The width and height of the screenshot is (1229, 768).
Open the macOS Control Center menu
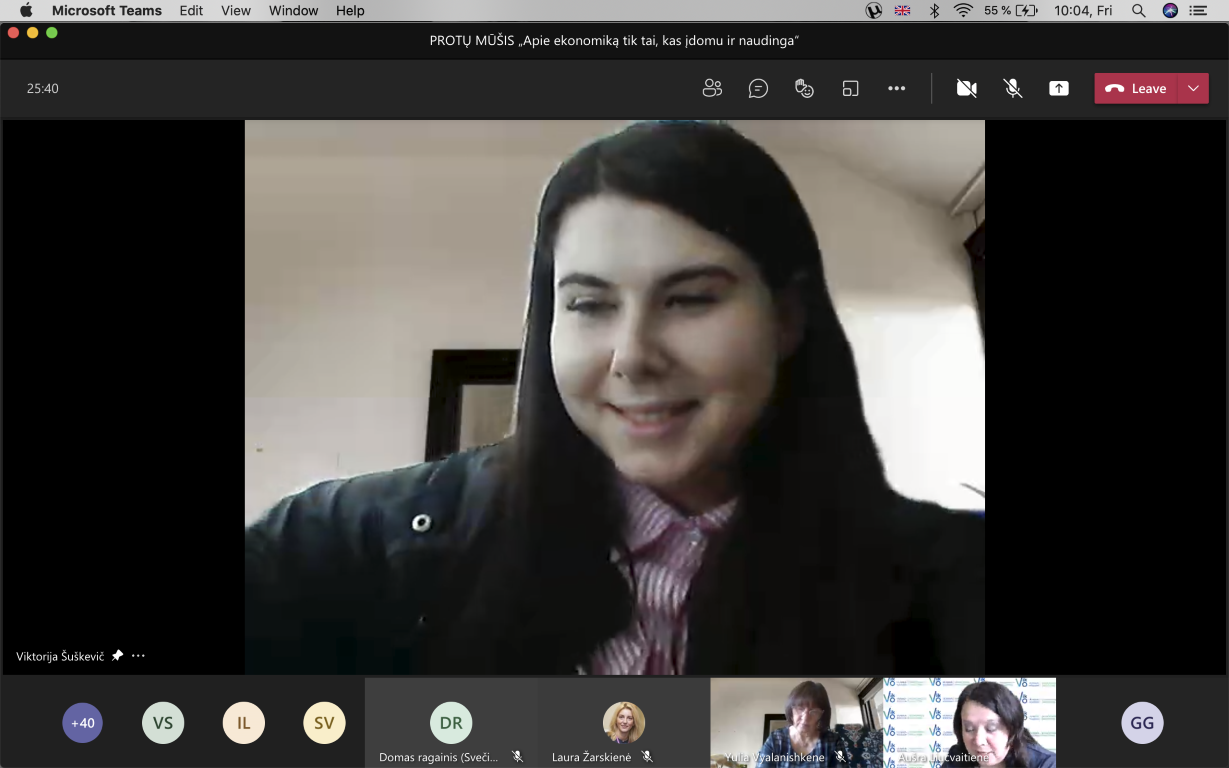click(x=1198, y=10)
